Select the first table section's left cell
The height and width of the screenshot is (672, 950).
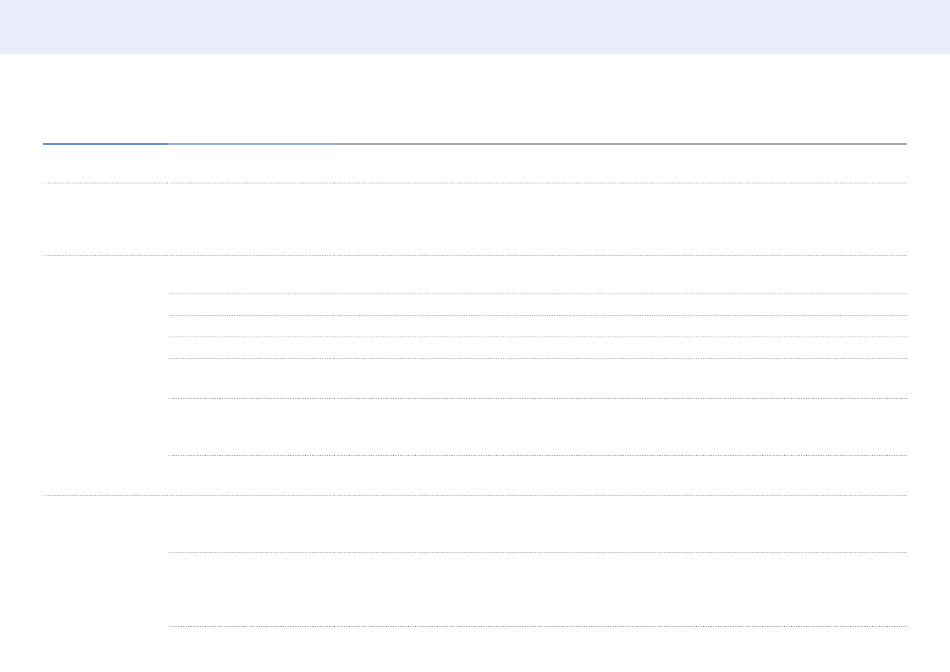[x=105, y=219]
